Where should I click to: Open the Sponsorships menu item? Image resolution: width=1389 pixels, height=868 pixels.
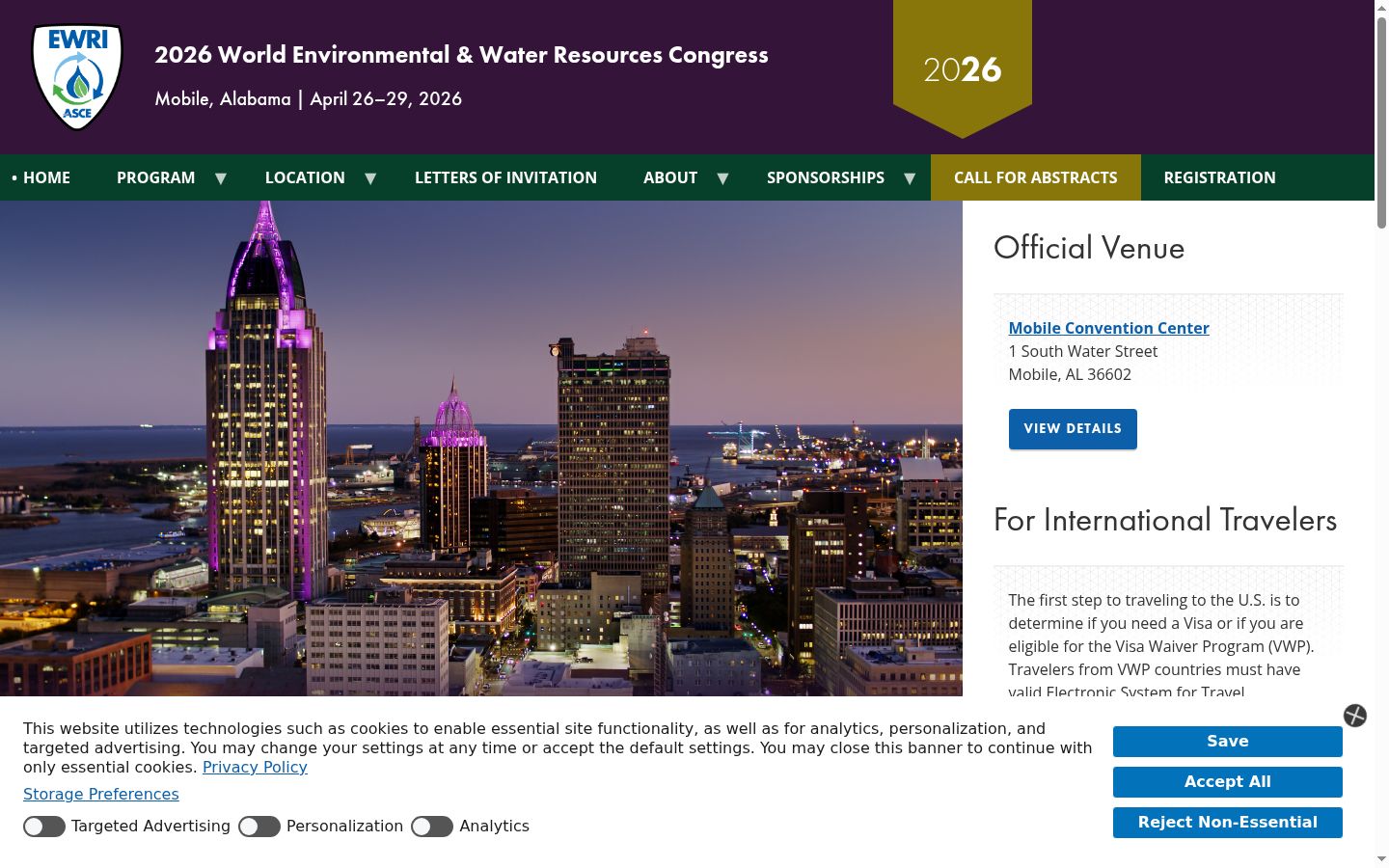pyautogui.click(x=826, y=177)
